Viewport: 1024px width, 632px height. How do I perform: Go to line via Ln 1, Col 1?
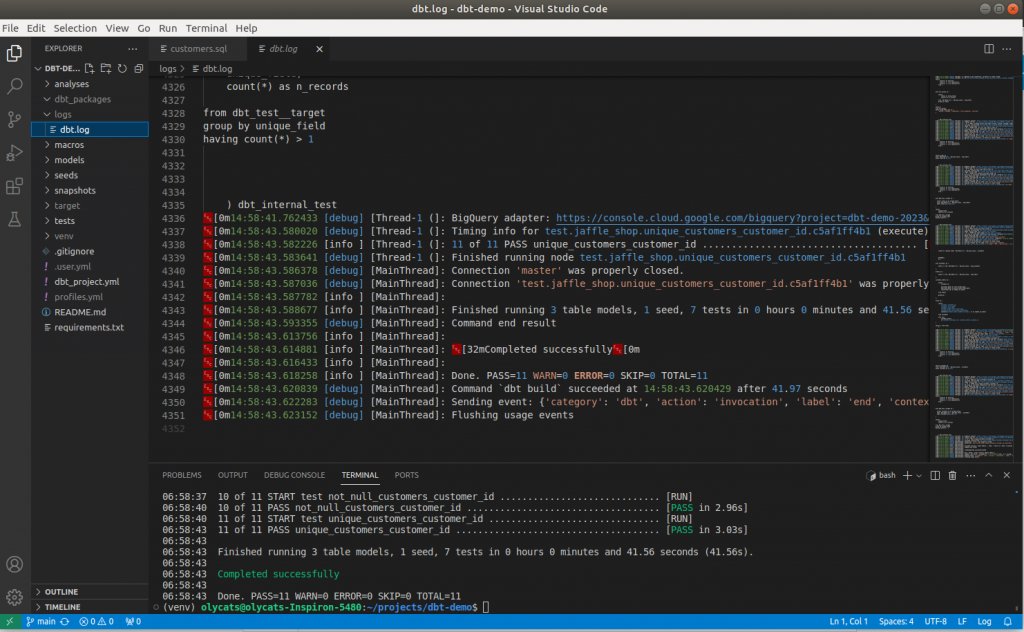point(848,622)
